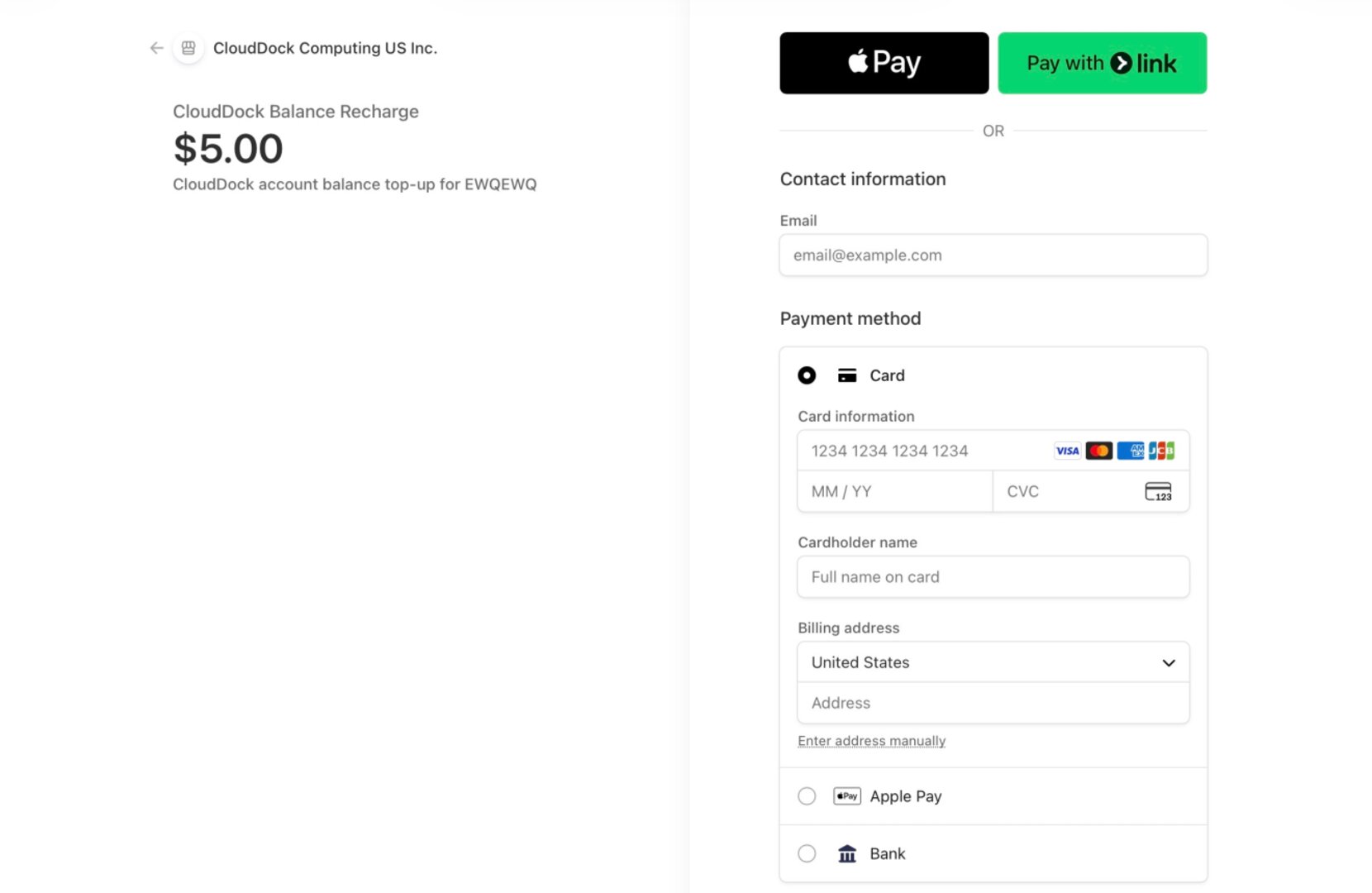
Task: Pay using the black Apple Pay button
Action: pos(884,63)
